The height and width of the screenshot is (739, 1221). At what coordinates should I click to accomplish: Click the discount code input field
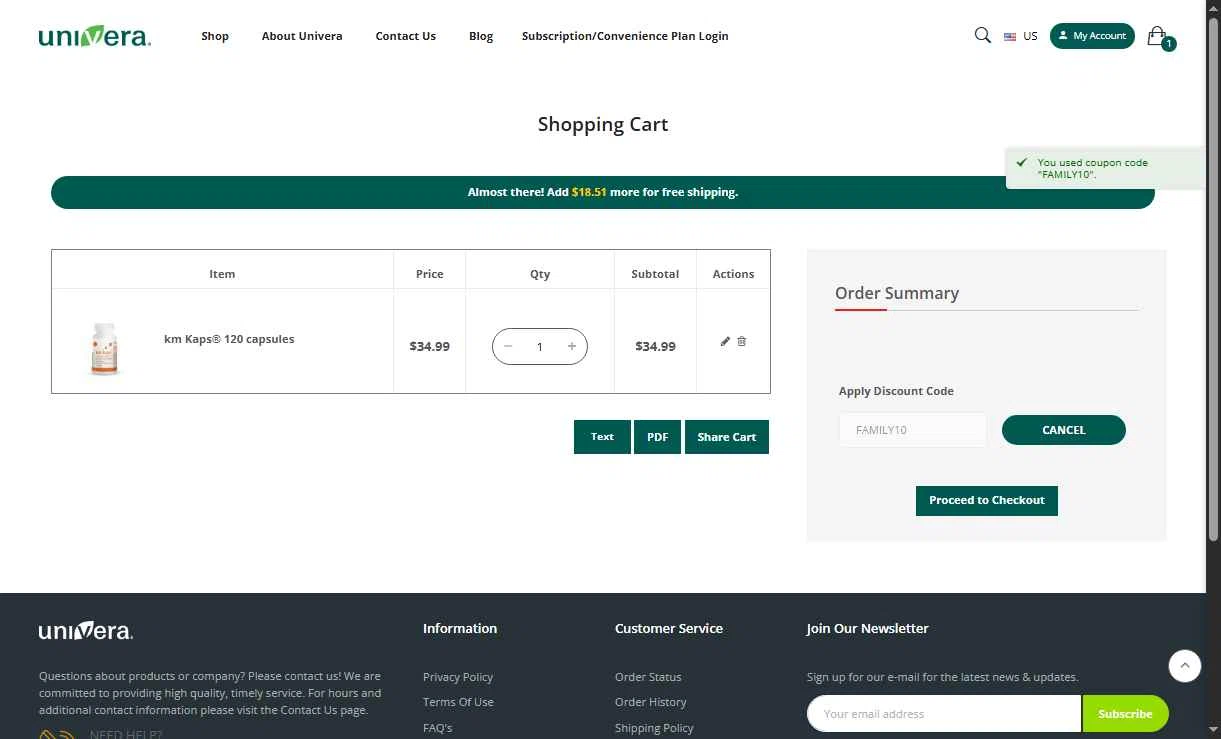pyautogui.click(x=913, y=430)
